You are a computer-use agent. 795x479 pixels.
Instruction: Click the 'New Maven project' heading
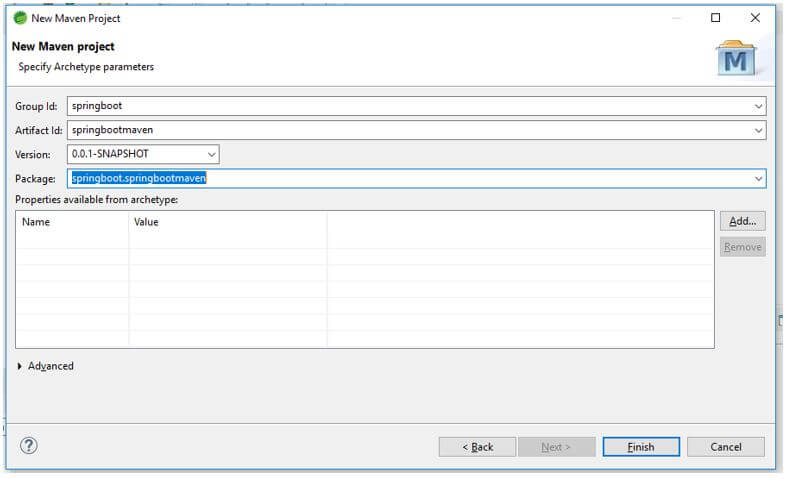[x=63, y=47]
